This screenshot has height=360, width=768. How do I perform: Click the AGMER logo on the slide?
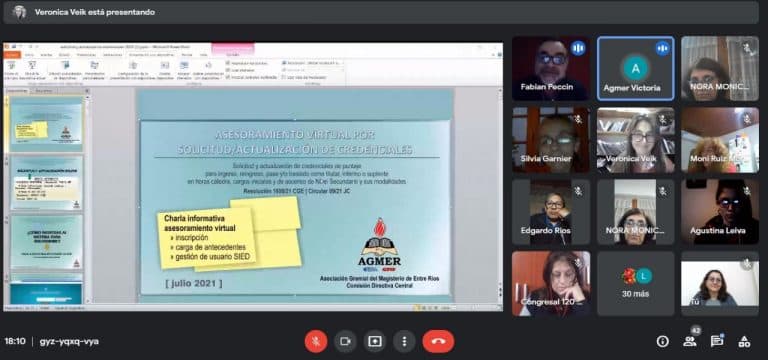tap(379, 245)
